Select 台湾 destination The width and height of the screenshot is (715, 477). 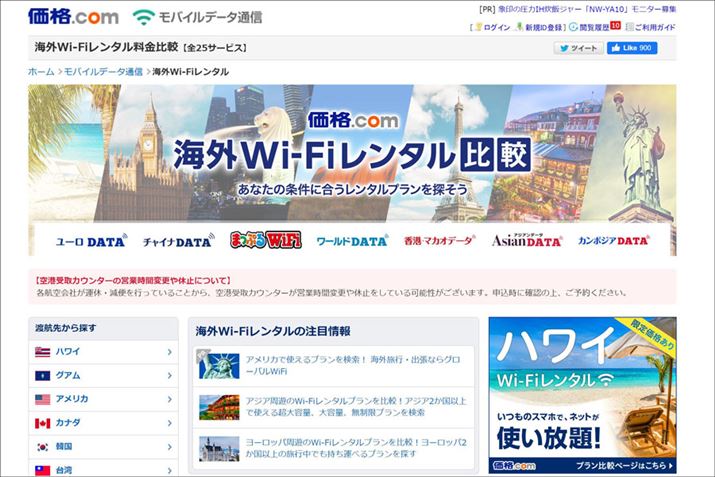coord(64,470)
